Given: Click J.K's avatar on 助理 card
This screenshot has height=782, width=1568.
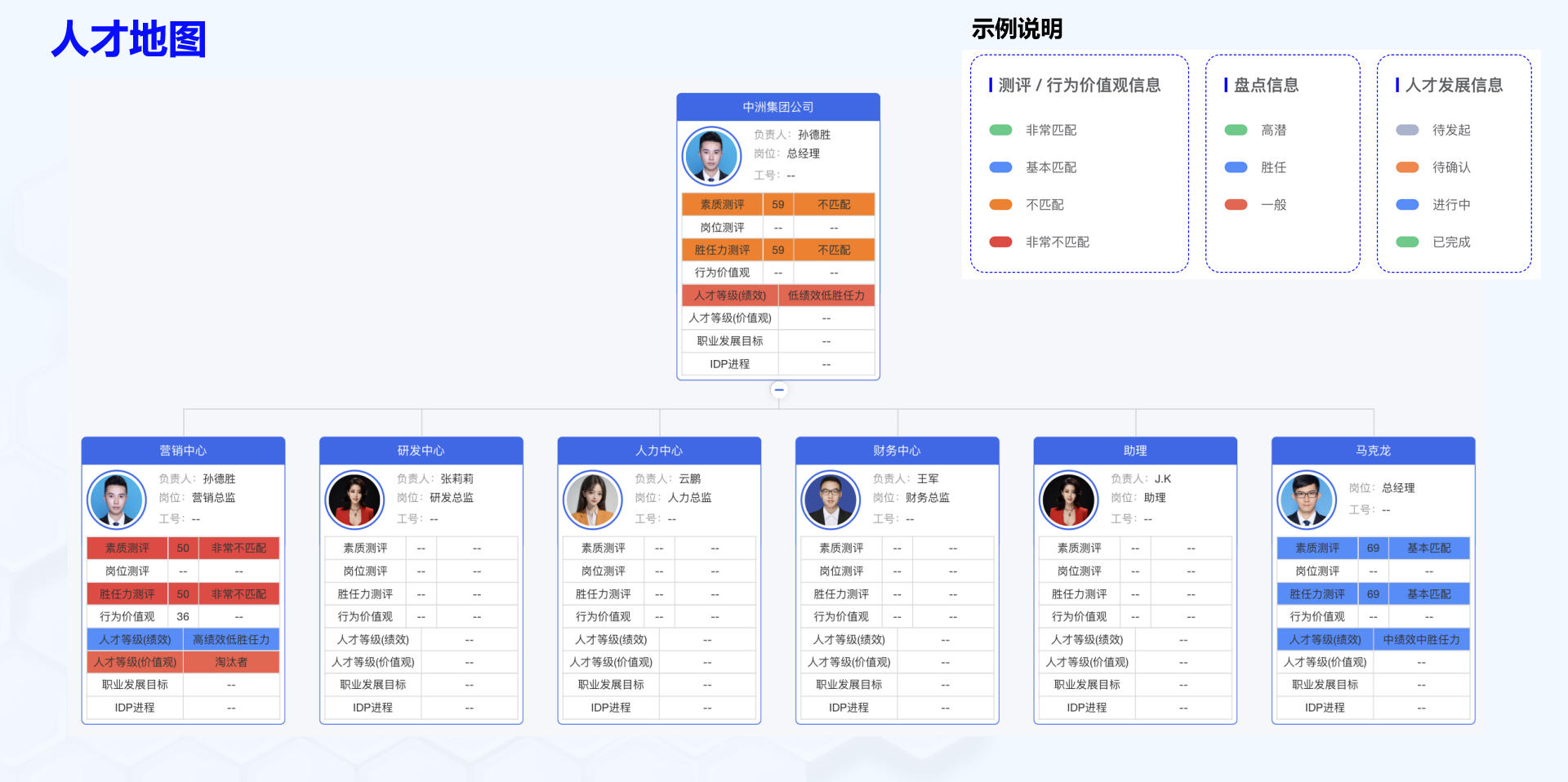Looking at the screenshot, I should [x=1068, y=500].
